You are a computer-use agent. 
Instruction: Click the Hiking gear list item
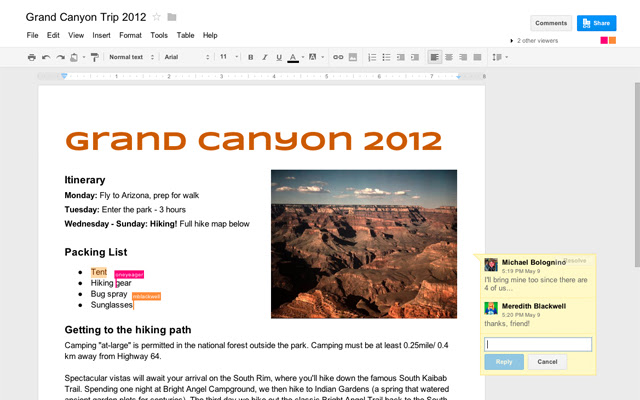coord(111,283)
